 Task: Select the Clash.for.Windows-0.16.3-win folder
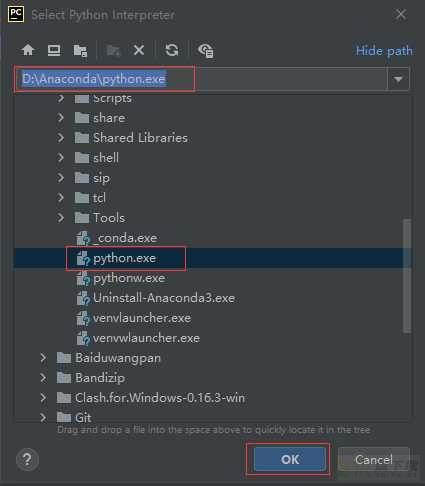[151, 398]
